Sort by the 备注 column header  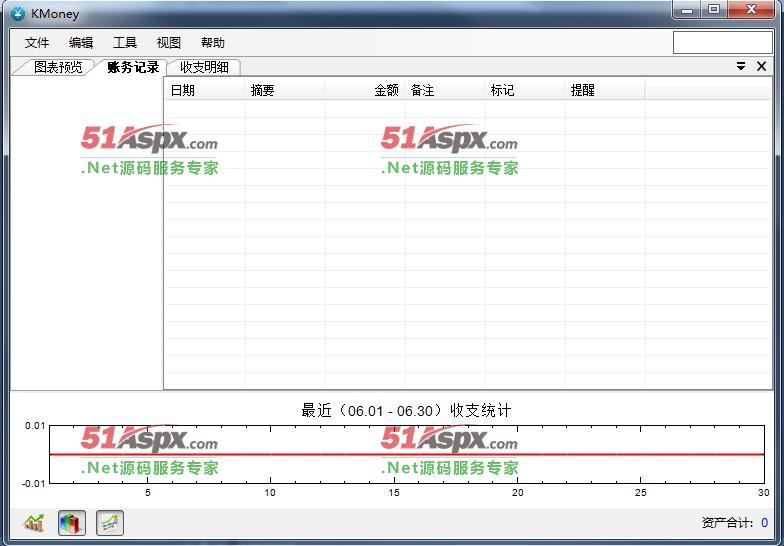click(x=445, y=90)
